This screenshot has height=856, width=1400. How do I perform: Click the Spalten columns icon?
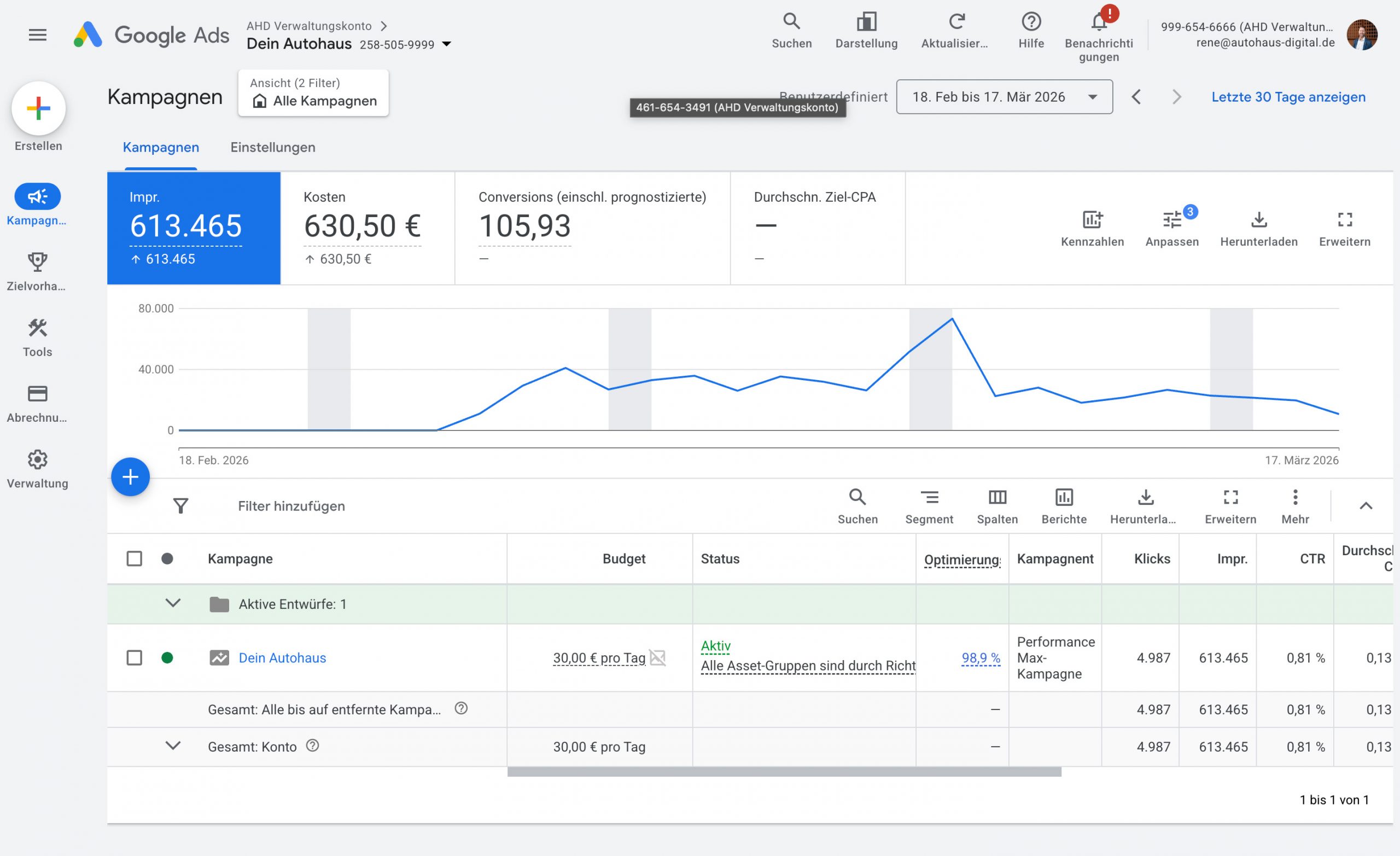(x=997, y=498)
